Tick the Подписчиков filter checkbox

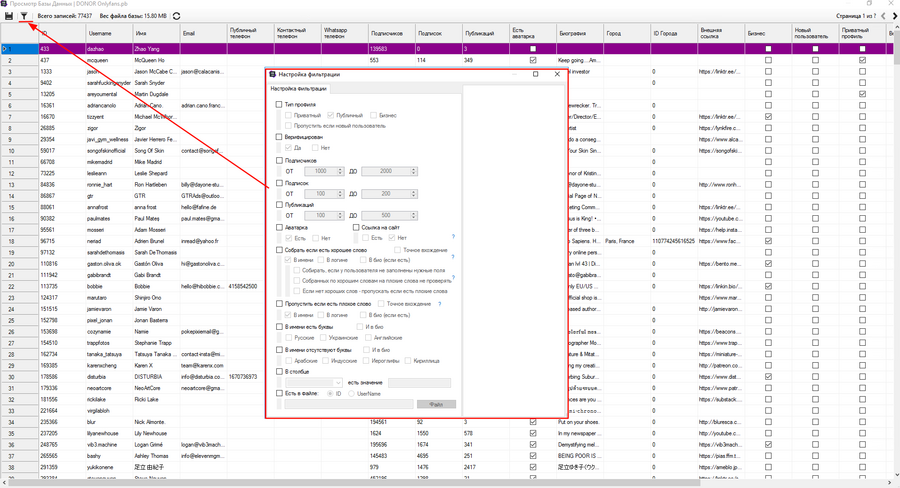pyautogui.click(x=279, y=161)
